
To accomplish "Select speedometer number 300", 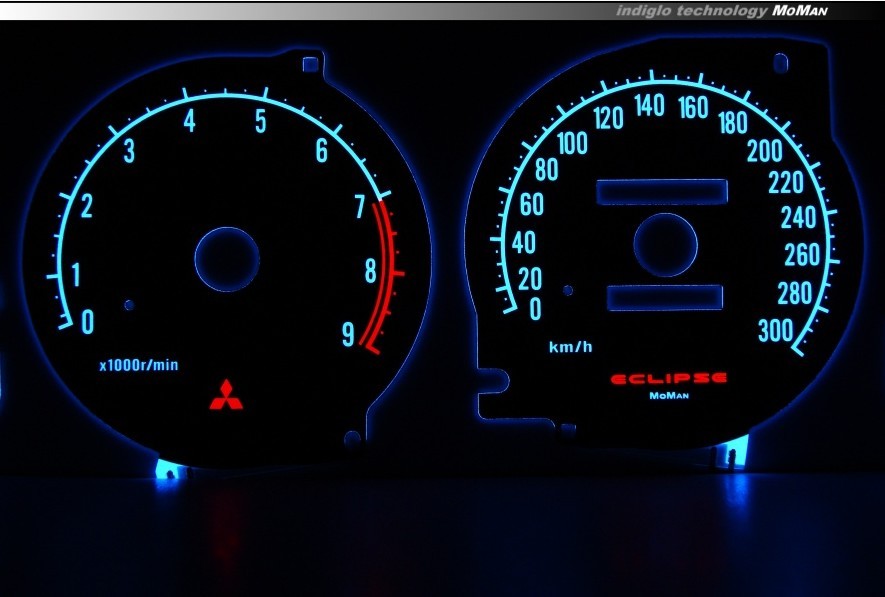I will point(776,331).
